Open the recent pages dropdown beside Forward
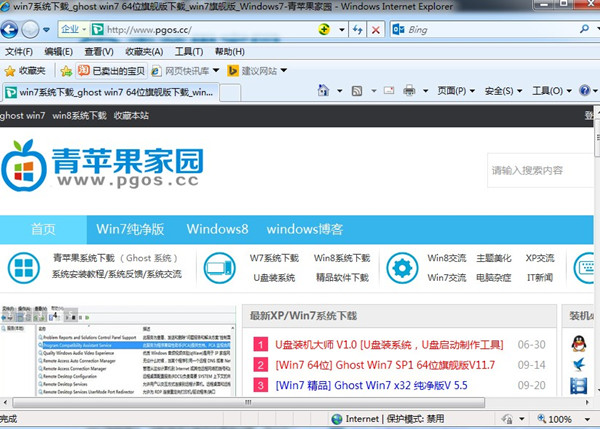 [46, 29]
